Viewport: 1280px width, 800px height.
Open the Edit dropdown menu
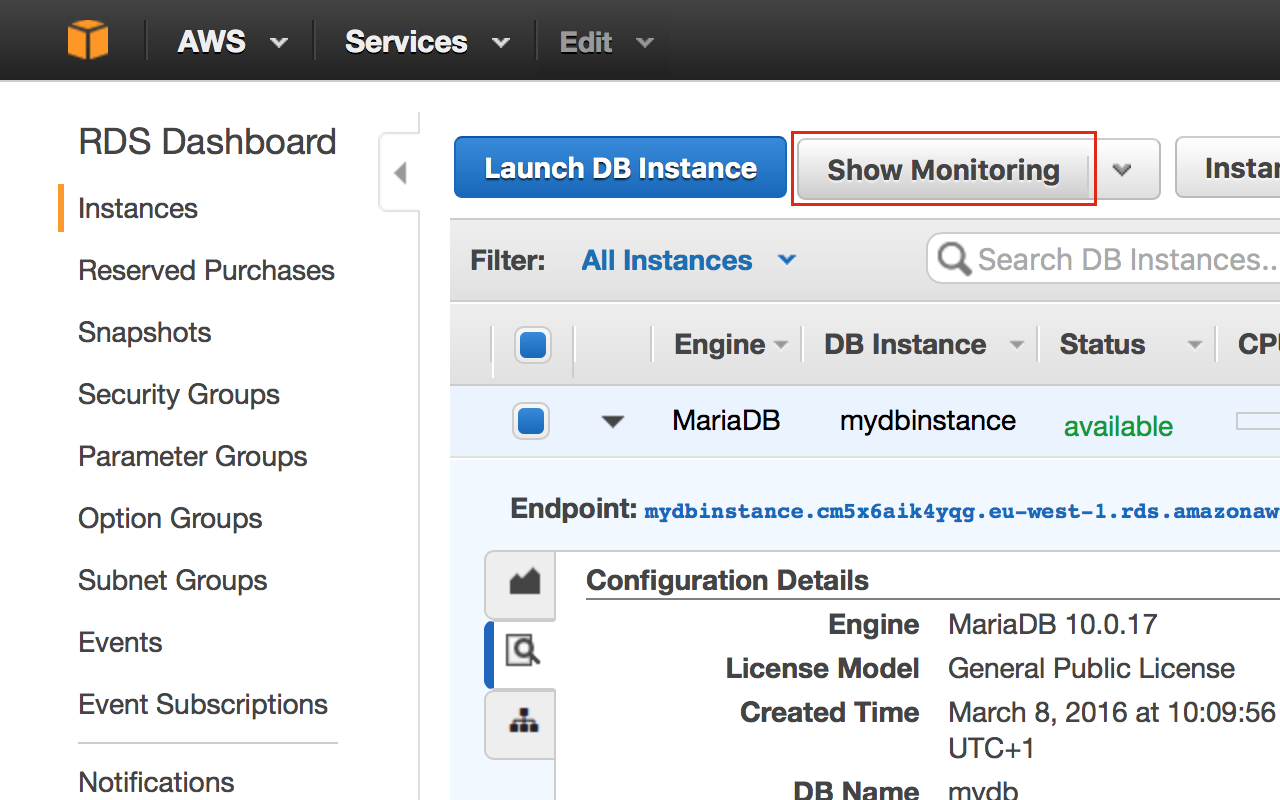607,42
